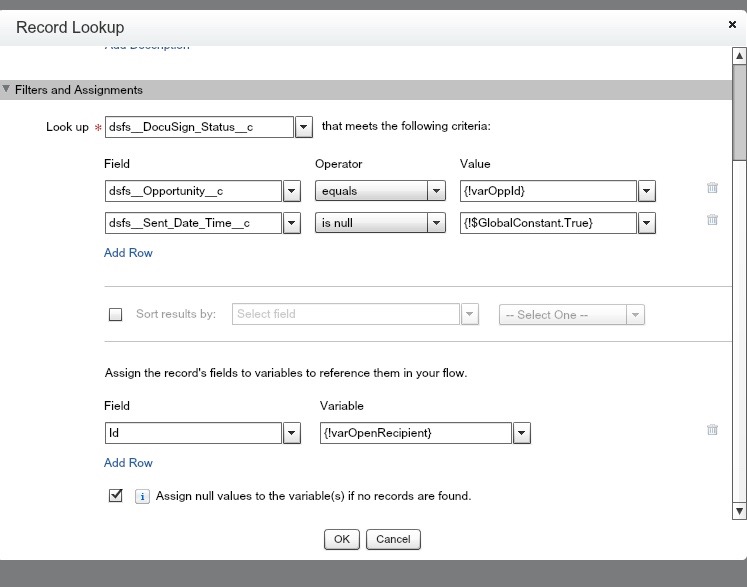Open the is null operator dropdown
Image resolution: width=747 pixels, height=587 pixels.
[436, 223]
